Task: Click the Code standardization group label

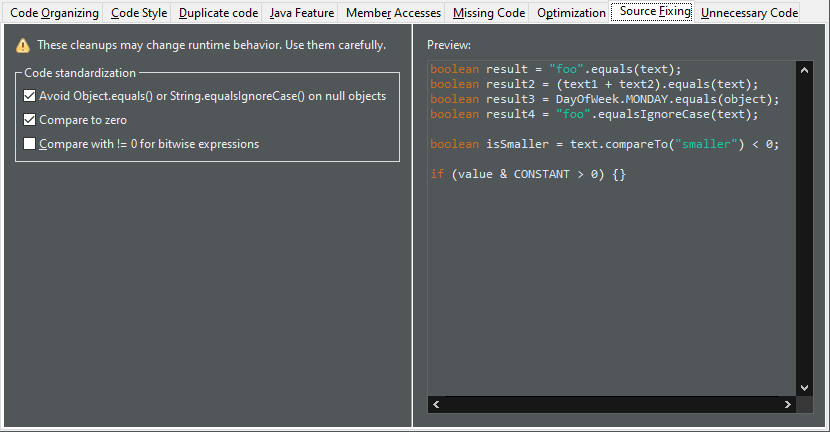Action: pyautogui.click(x=80, y=73)
